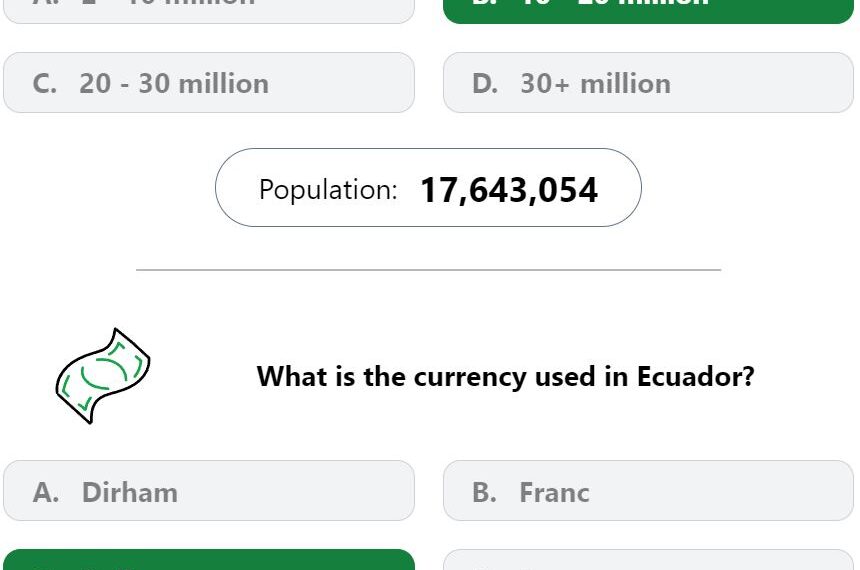The image size is (860, 570).
Task: Click the green highlighted population answer B
Action: (x=648, y=11)
